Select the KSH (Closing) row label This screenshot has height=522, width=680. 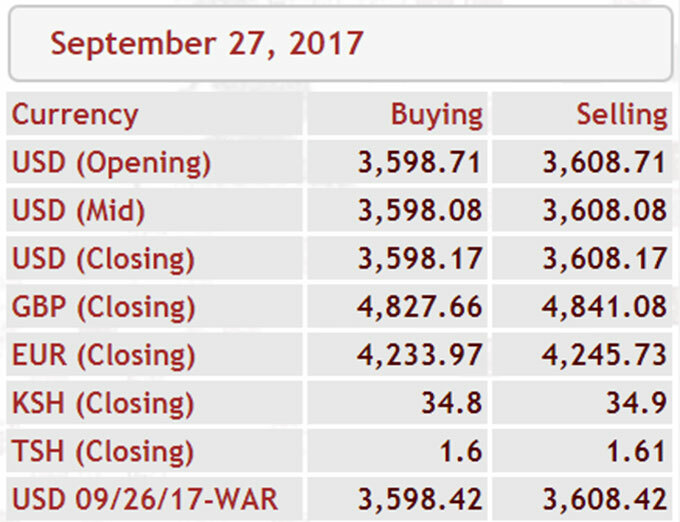coord(103,404)
